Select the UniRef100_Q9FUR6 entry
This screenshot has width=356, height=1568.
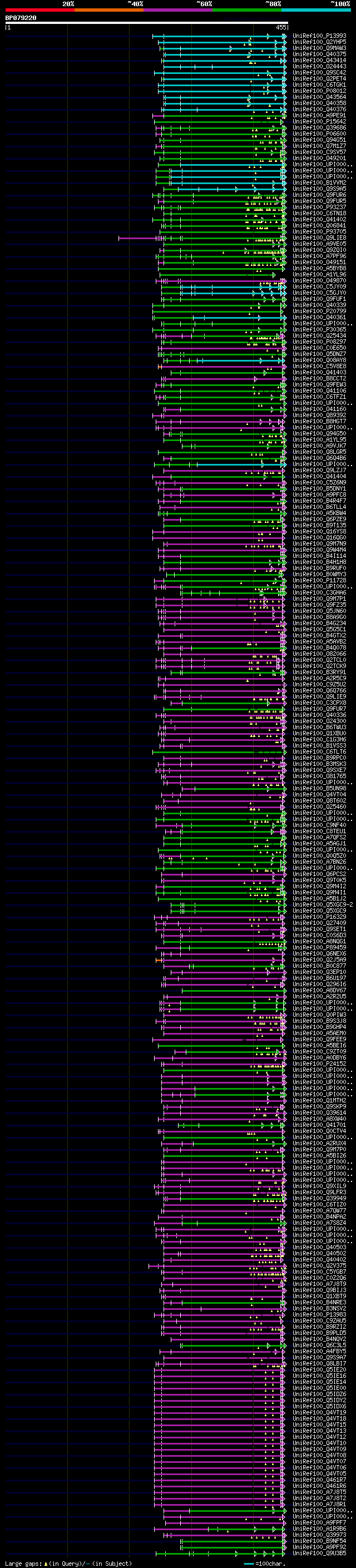(x=319, y=195)
